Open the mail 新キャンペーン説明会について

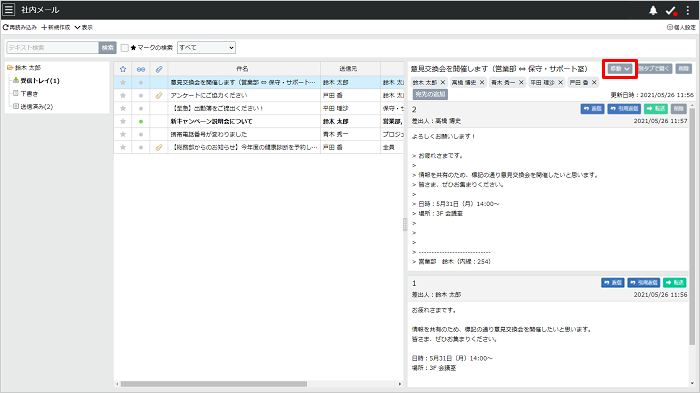tap(211, 121)
